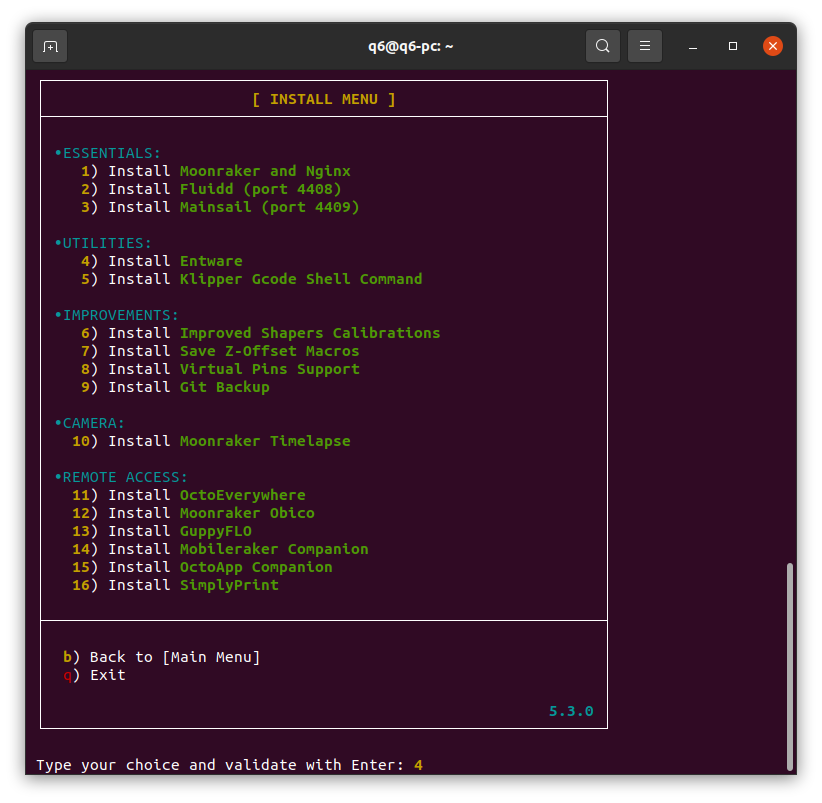Select the ESSENTIALS: section heading
The height and width of the screenshot is (803, 822).
point(107,153)
